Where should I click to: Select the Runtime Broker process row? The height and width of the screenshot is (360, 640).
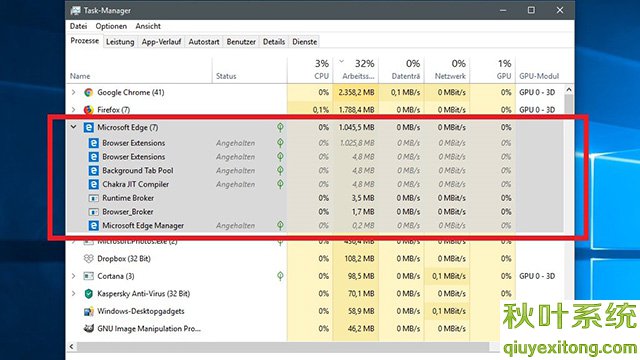coord(315,198)
